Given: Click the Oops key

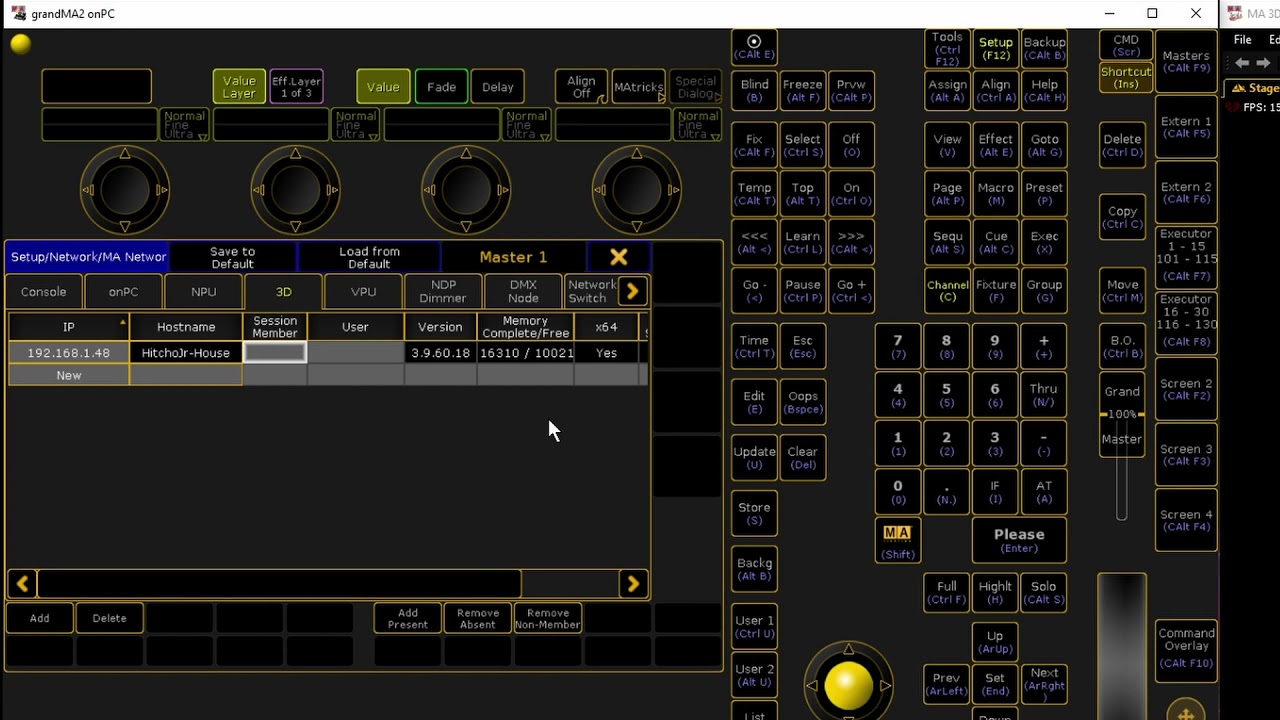Looking at the screenshot, I should coord(802,402).
